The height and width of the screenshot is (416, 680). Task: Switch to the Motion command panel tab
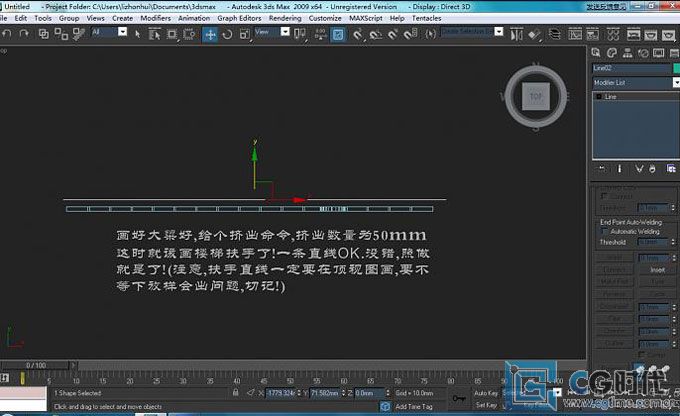point(643,53)
